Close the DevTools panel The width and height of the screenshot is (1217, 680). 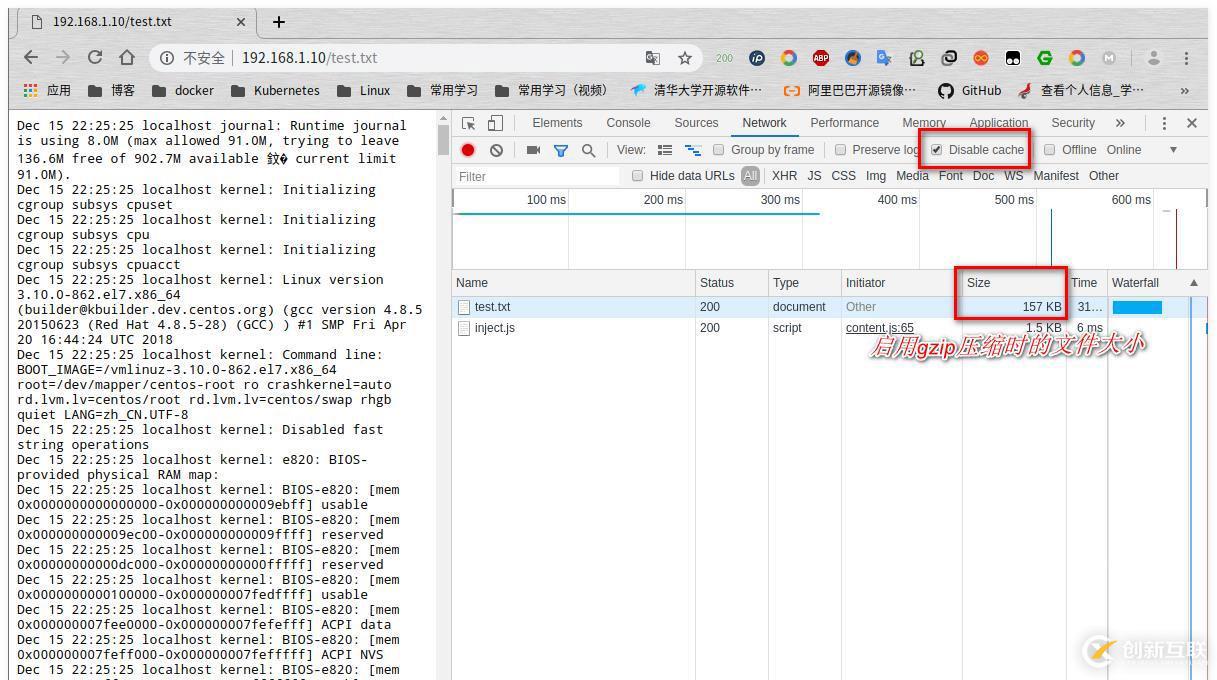1192,123
